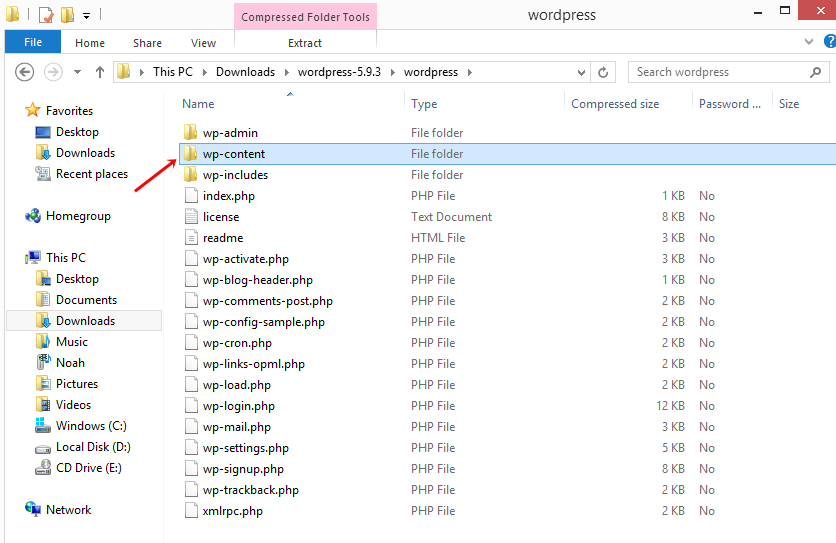Viewport: 836px width, 543px height.
Task: Expand the breadcrumb arrow after Downloads
Action: pyautogui.click(x=286, y=72)
